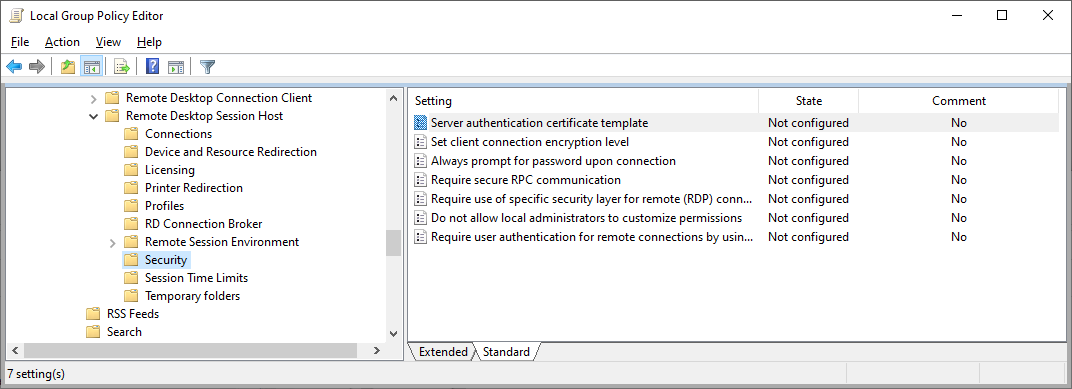Open the View menu
Image resolution: width=1072 pixels, height=389 pixels.
pos(108,42)
